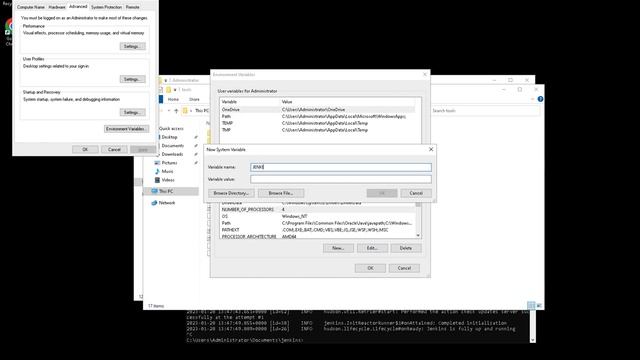
Task: Switch to the Remote tab
Action: point(132,7)
